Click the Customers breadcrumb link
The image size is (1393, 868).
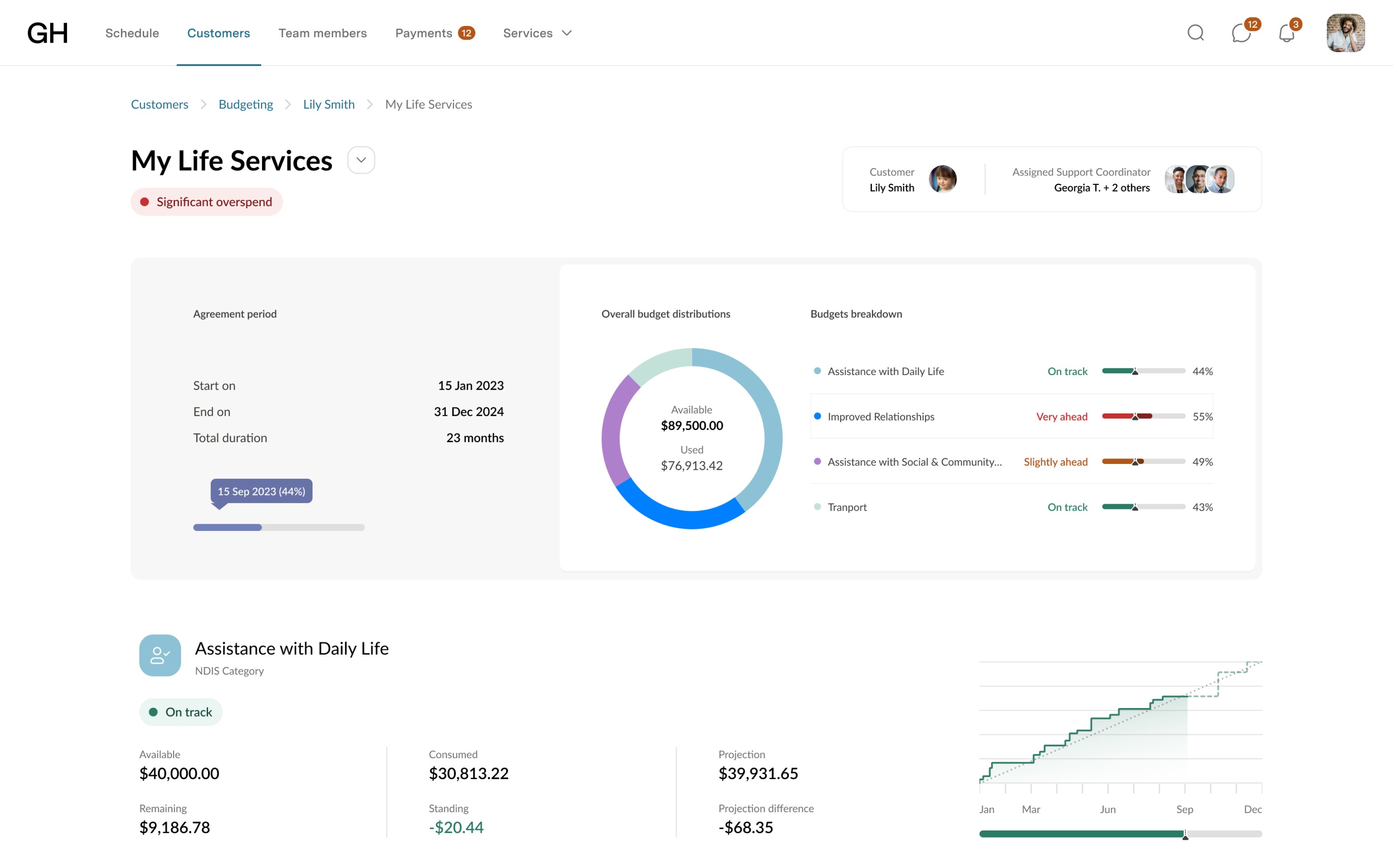pyautogui.click(x=159, y=104)
